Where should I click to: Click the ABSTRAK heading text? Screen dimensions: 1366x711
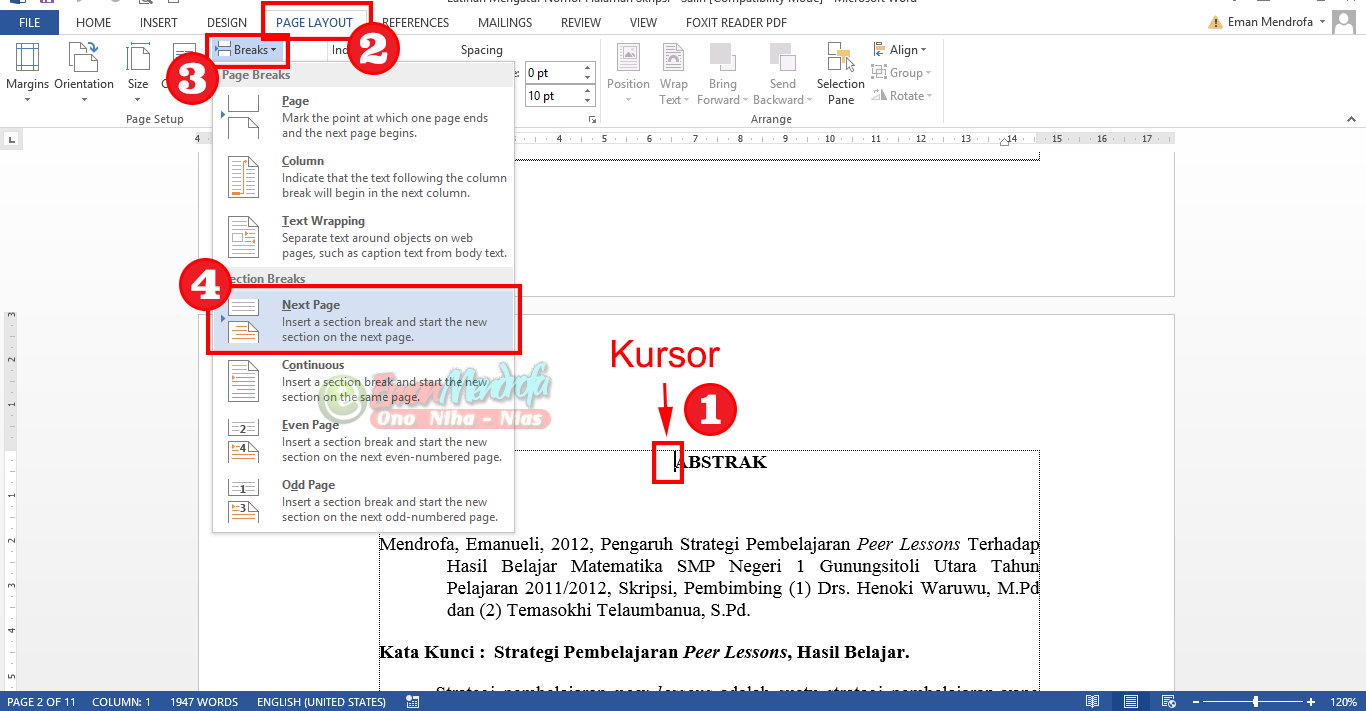pyautogui.click(x=721, y=462)
